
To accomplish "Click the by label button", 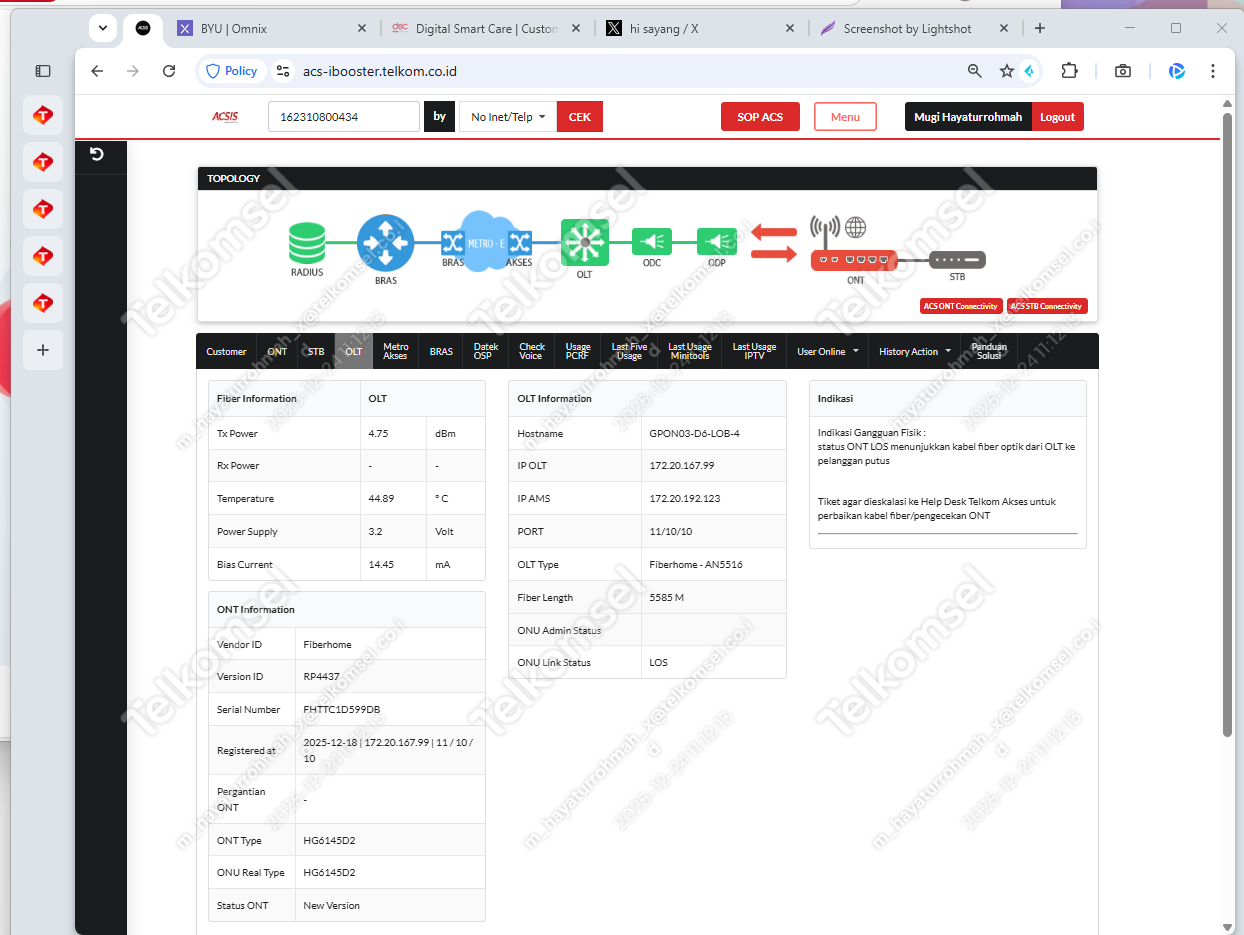I will (440, 117).
